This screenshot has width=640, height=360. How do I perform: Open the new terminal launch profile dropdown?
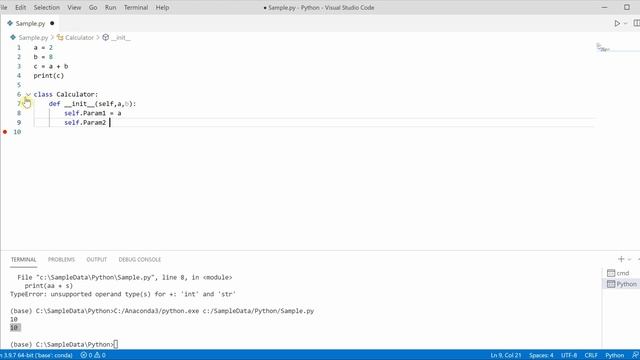pos(629,259)
